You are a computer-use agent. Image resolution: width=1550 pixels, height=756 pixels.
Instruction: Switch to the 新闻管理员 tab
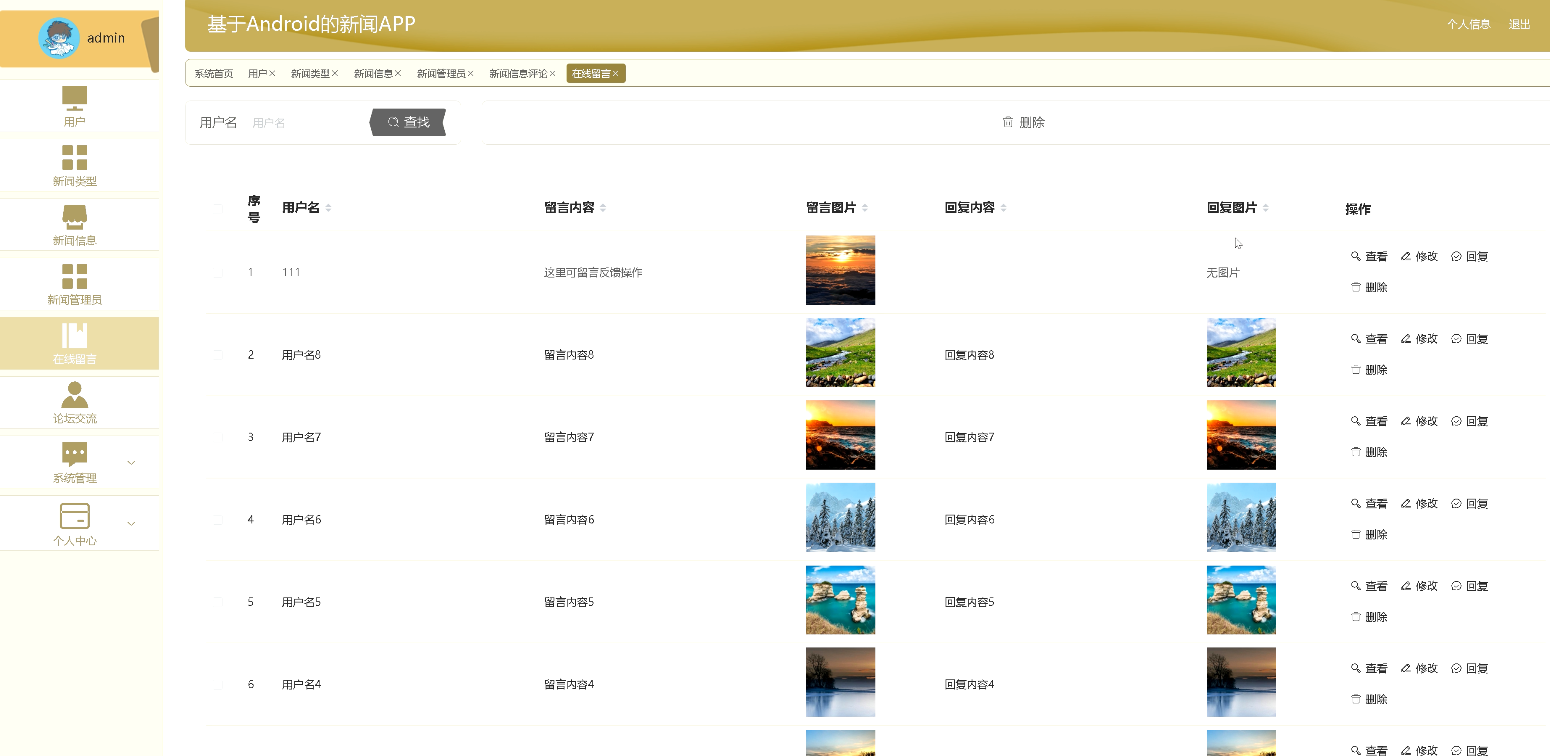441,74
